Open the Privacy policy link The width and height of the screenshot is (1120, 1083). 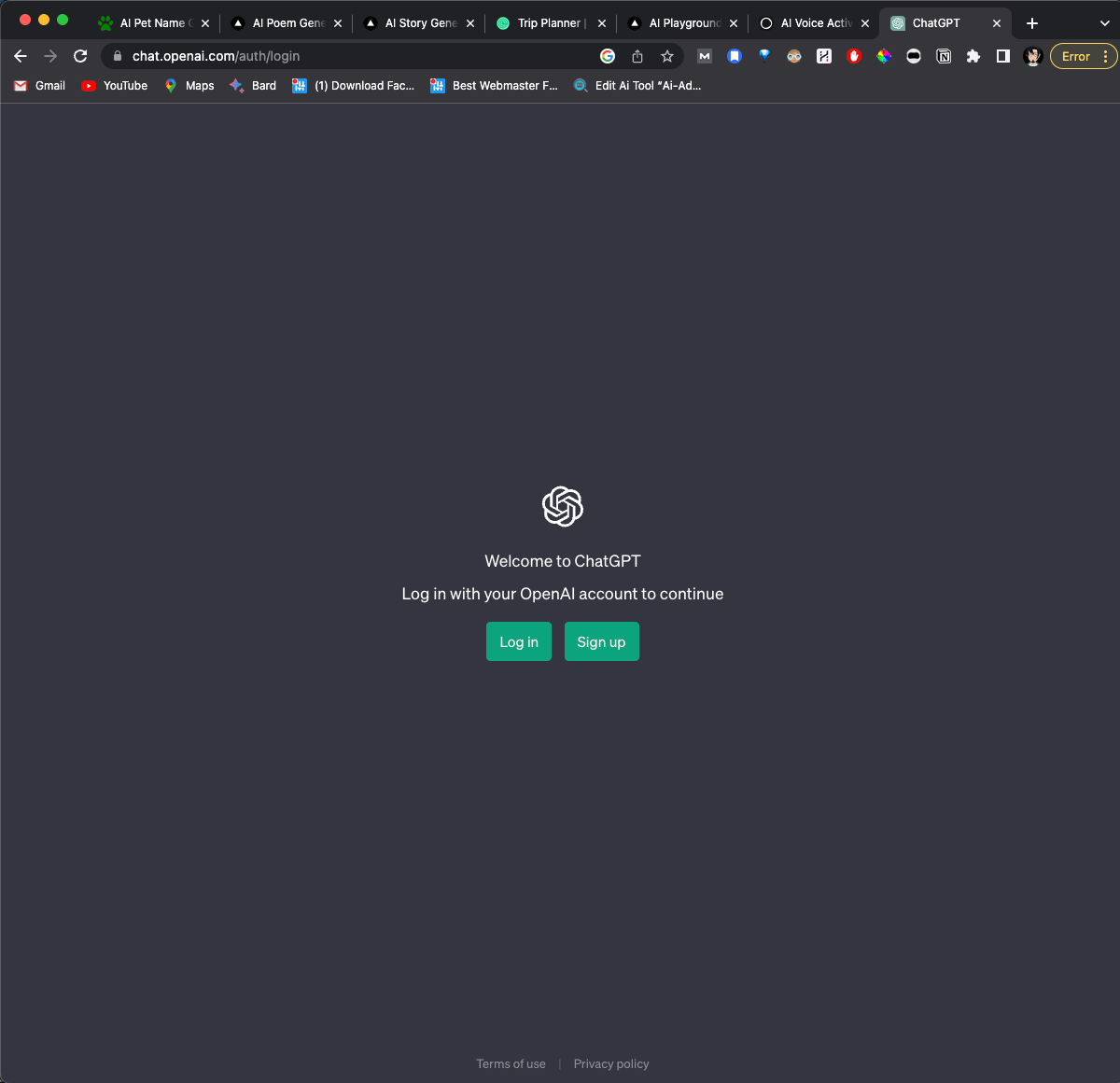611,1063
